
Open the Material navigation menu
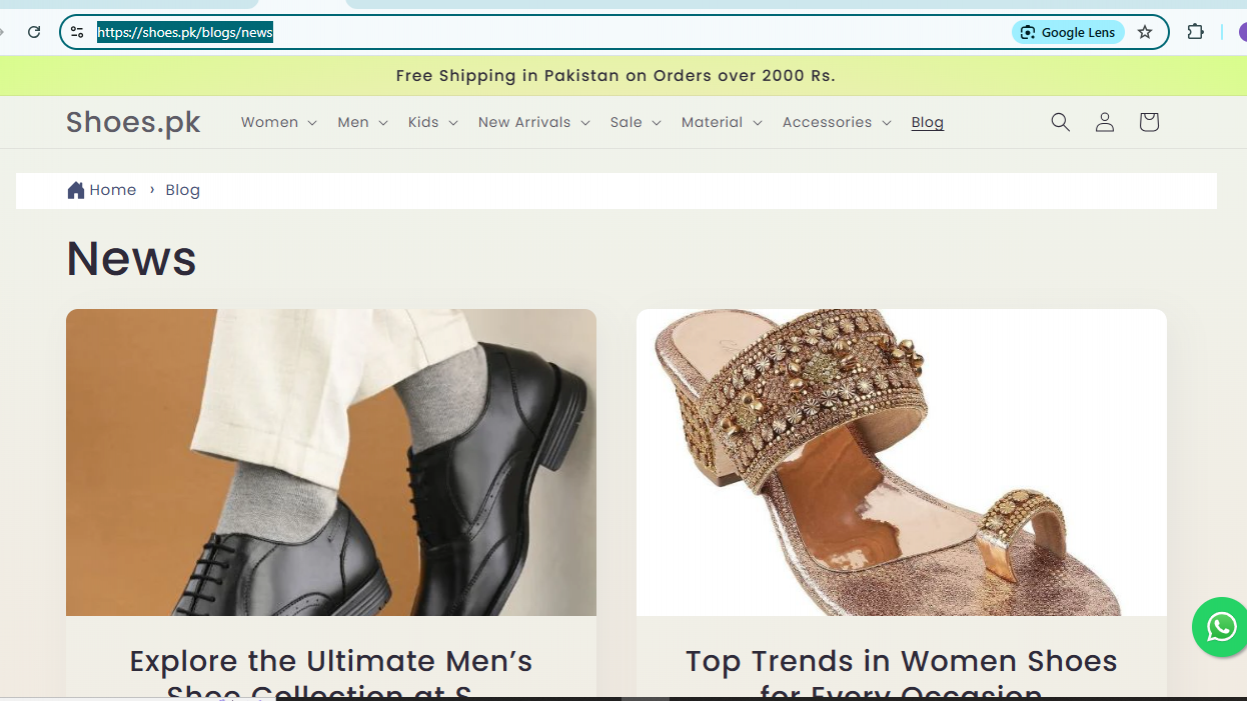pyautogui.click(x=721, y=122)
